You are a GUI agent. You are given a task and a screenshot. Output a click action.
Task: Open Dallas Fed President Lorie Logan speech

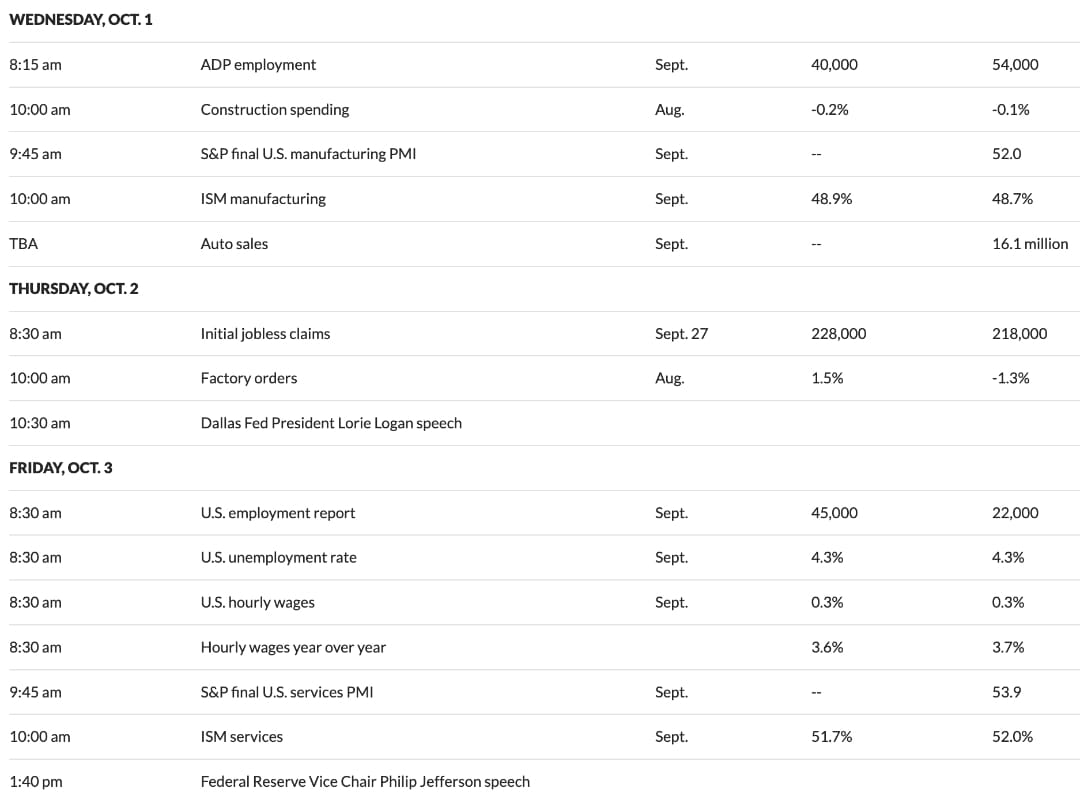tap(331, 423)
